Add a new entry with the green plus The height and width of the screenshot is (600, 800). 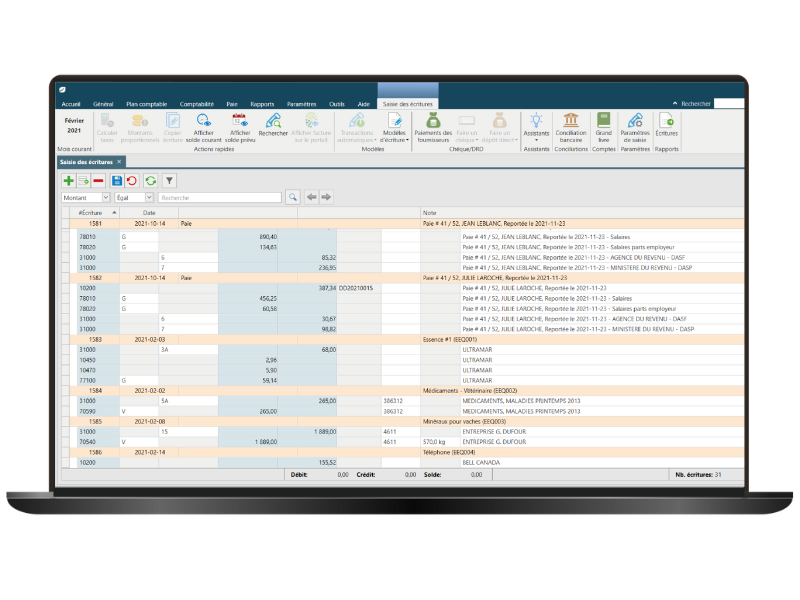pos(68,181)
